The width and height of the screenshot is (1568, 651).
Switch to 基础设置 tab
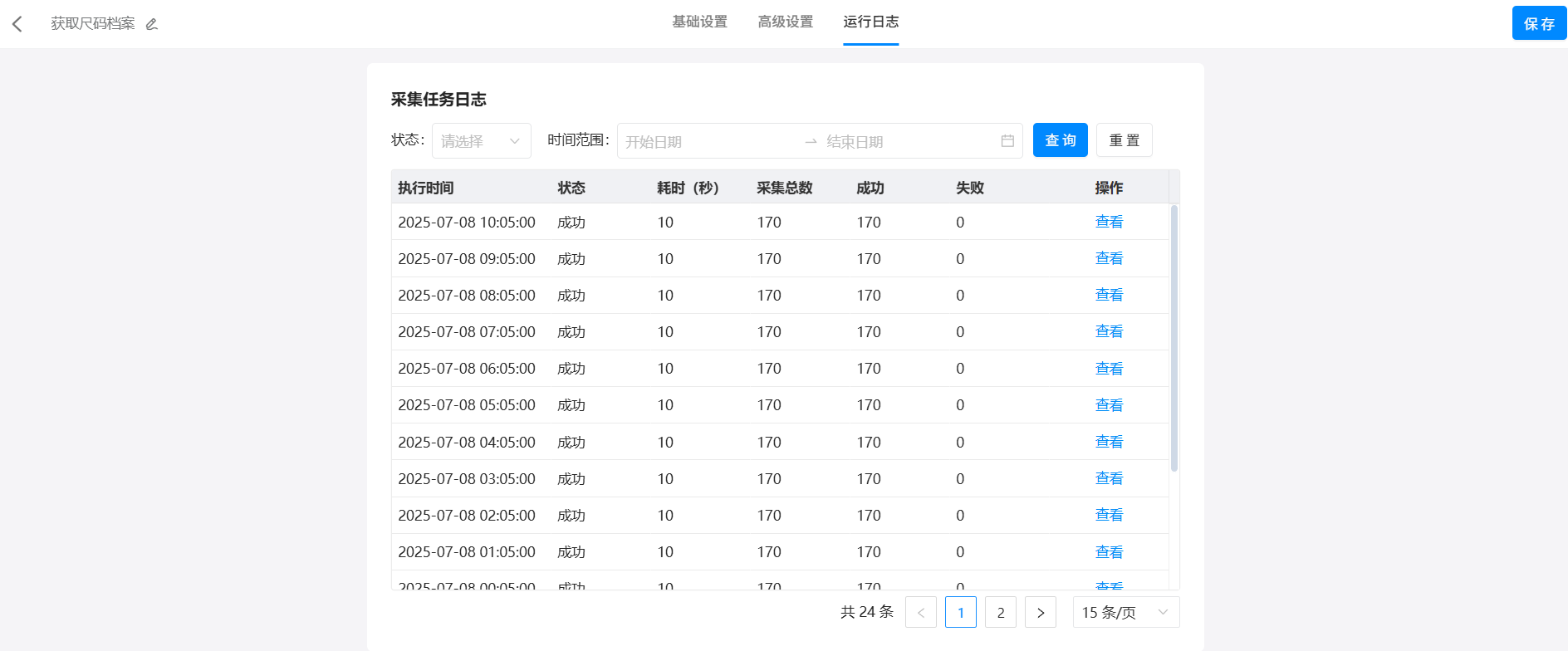pos(699,22)
